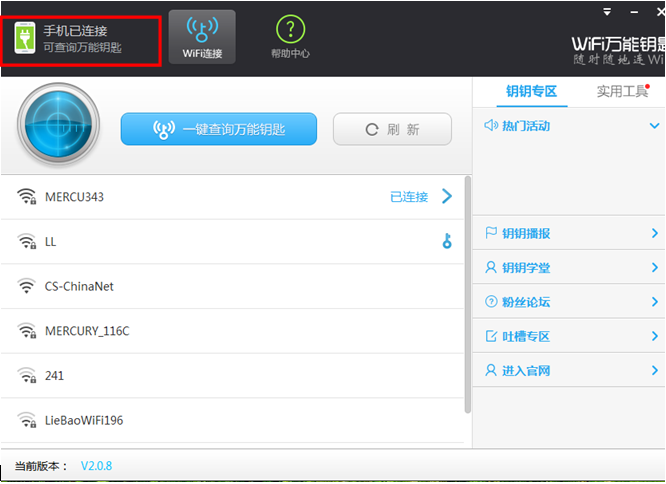The image size is (666, 484).
Task: Click 已连接 status on MERCU343
Action: point(409,197)
